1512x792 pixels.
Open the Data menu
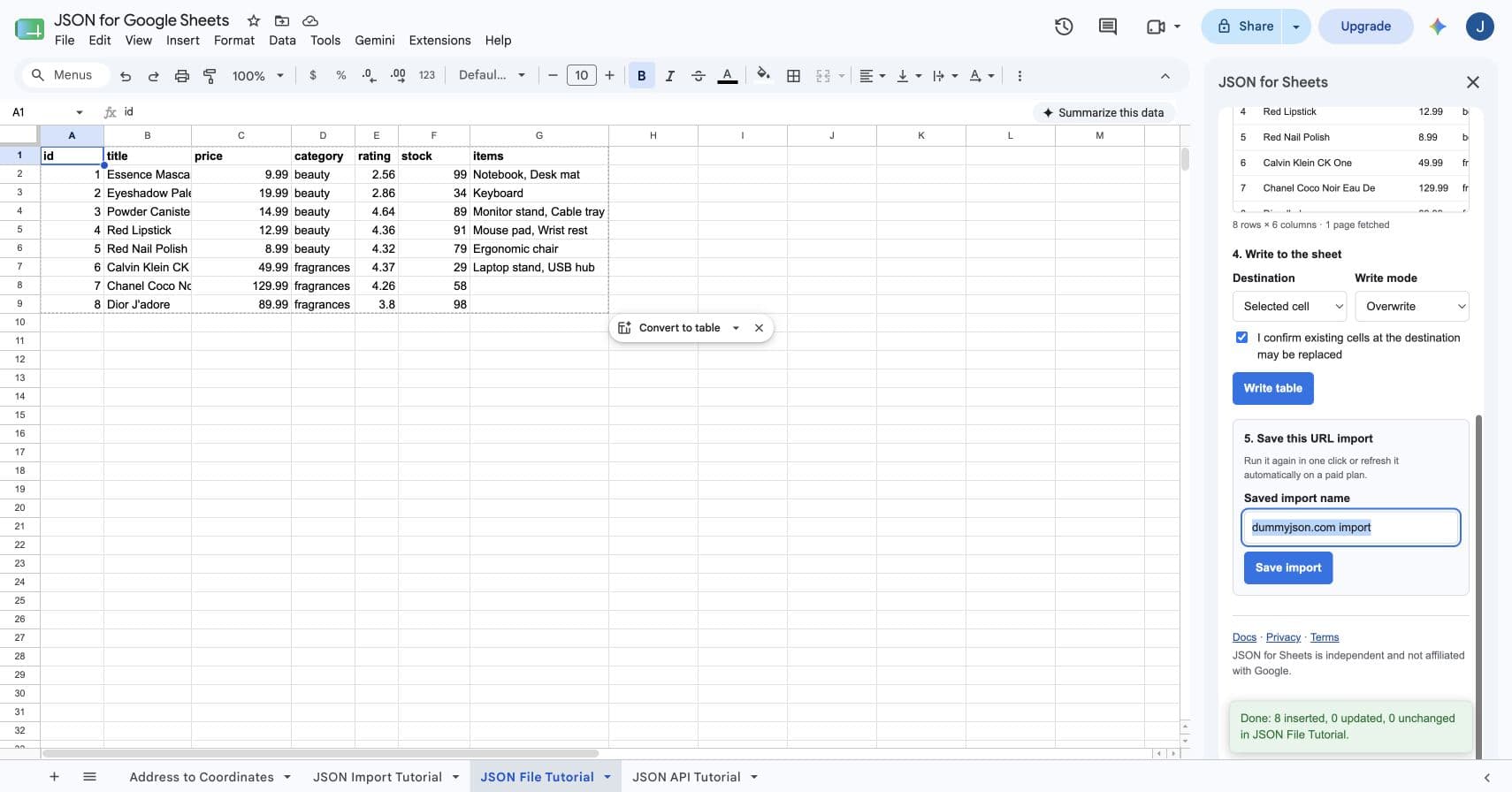click(x=282, y=41)
